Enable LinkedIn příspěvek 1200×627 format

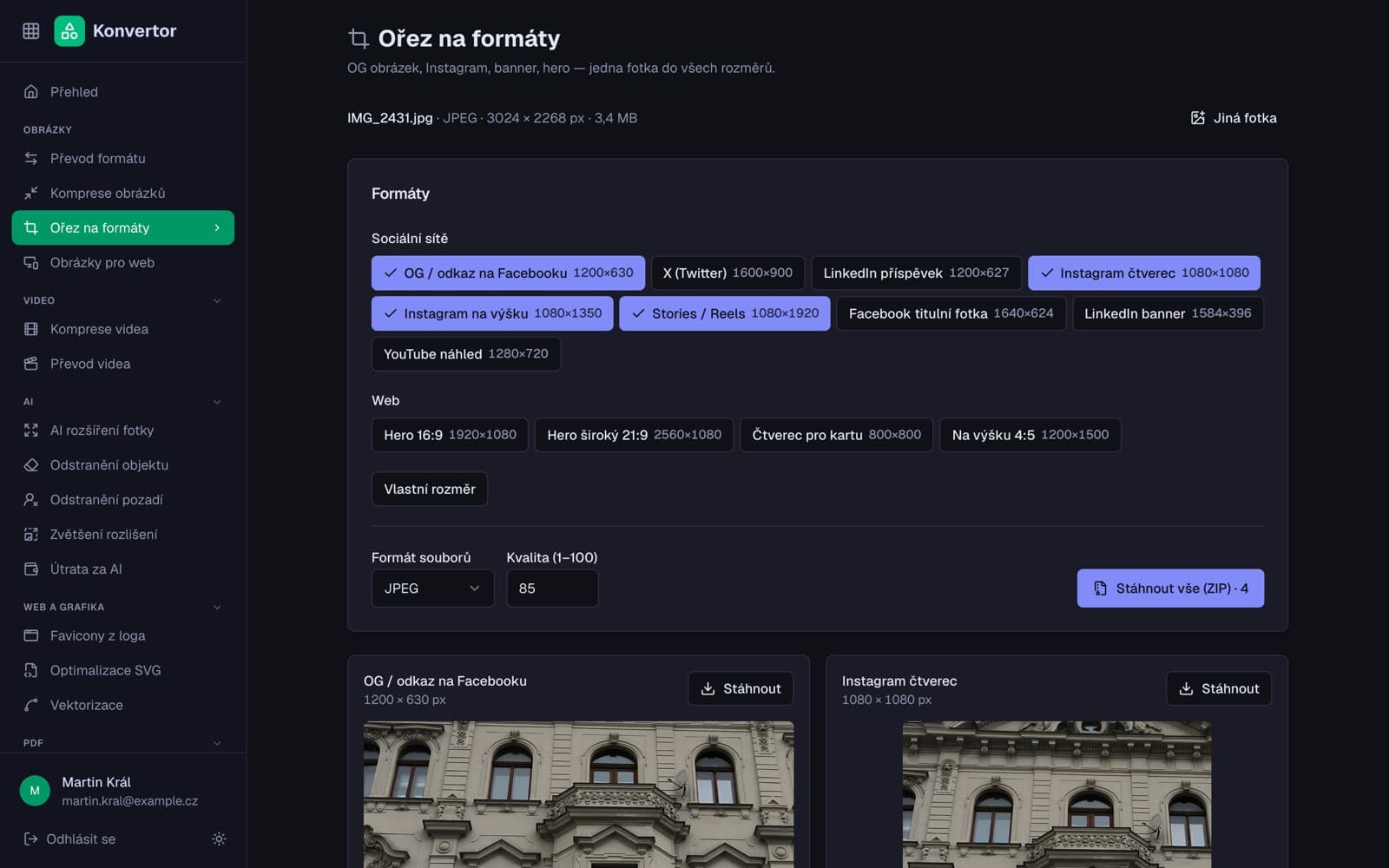(916, 273)
